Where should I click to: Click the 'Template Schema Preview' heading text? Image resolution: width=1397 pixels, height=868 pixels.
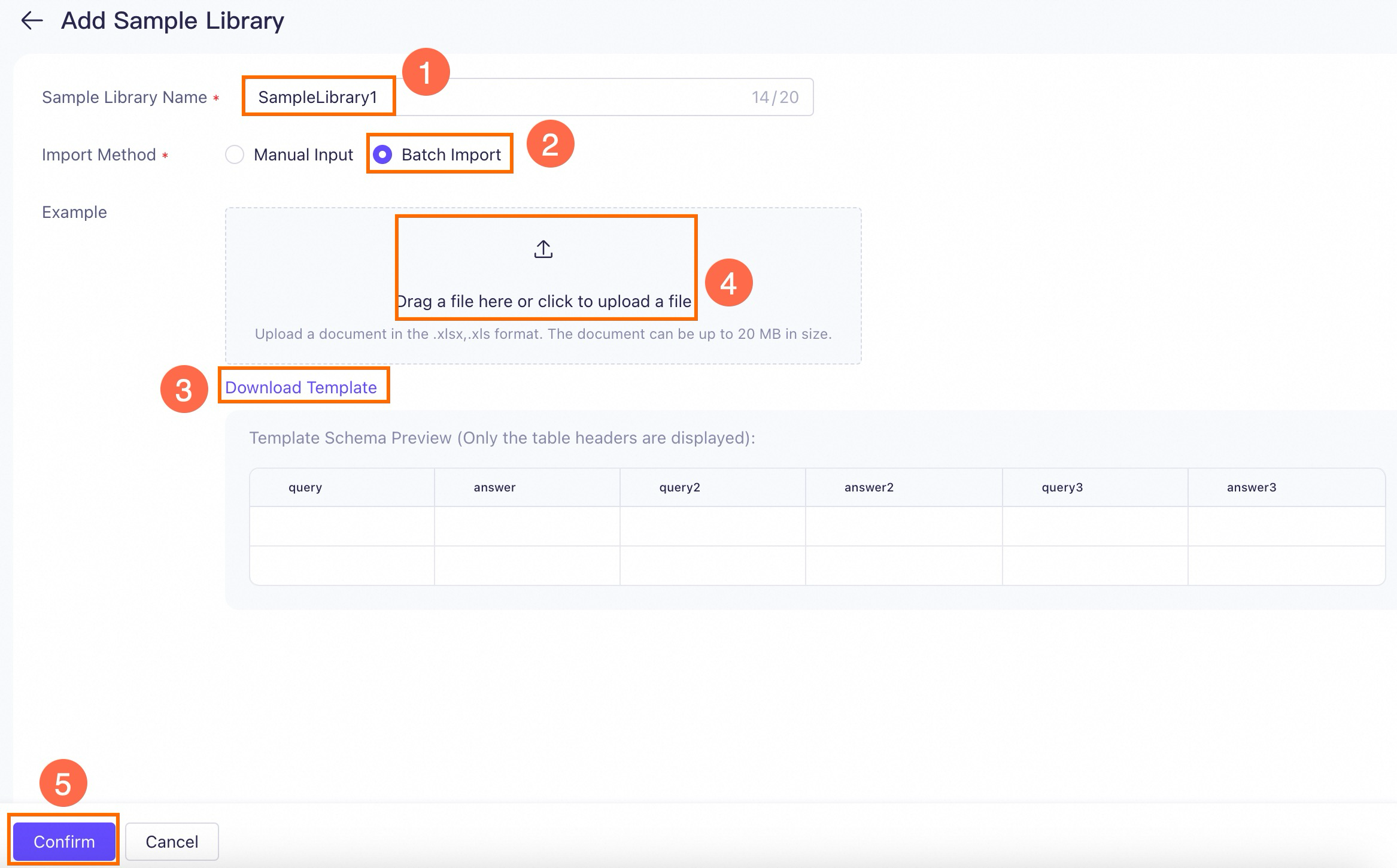click(502, 438)
